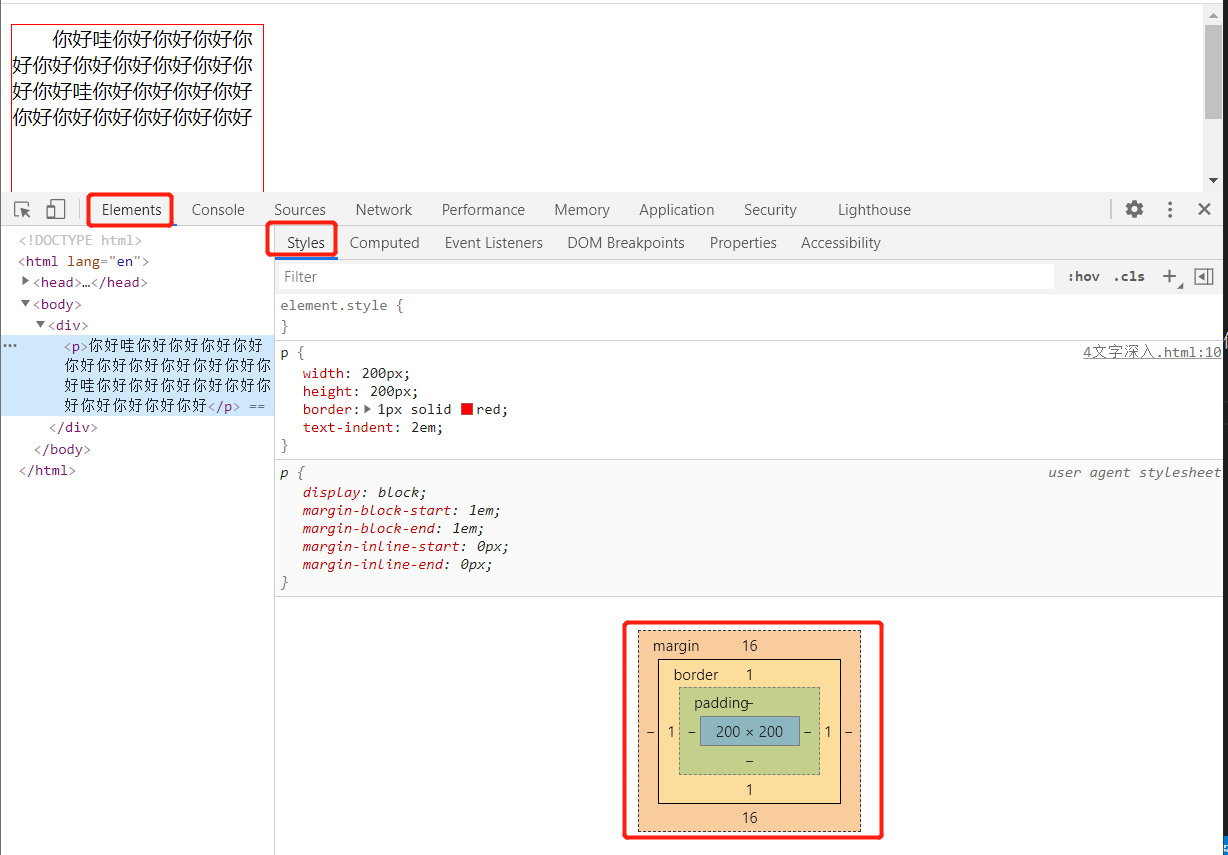This screenshot has height=855, width=1228.
Task: Add a new style rule
Action: [1170, 277]
